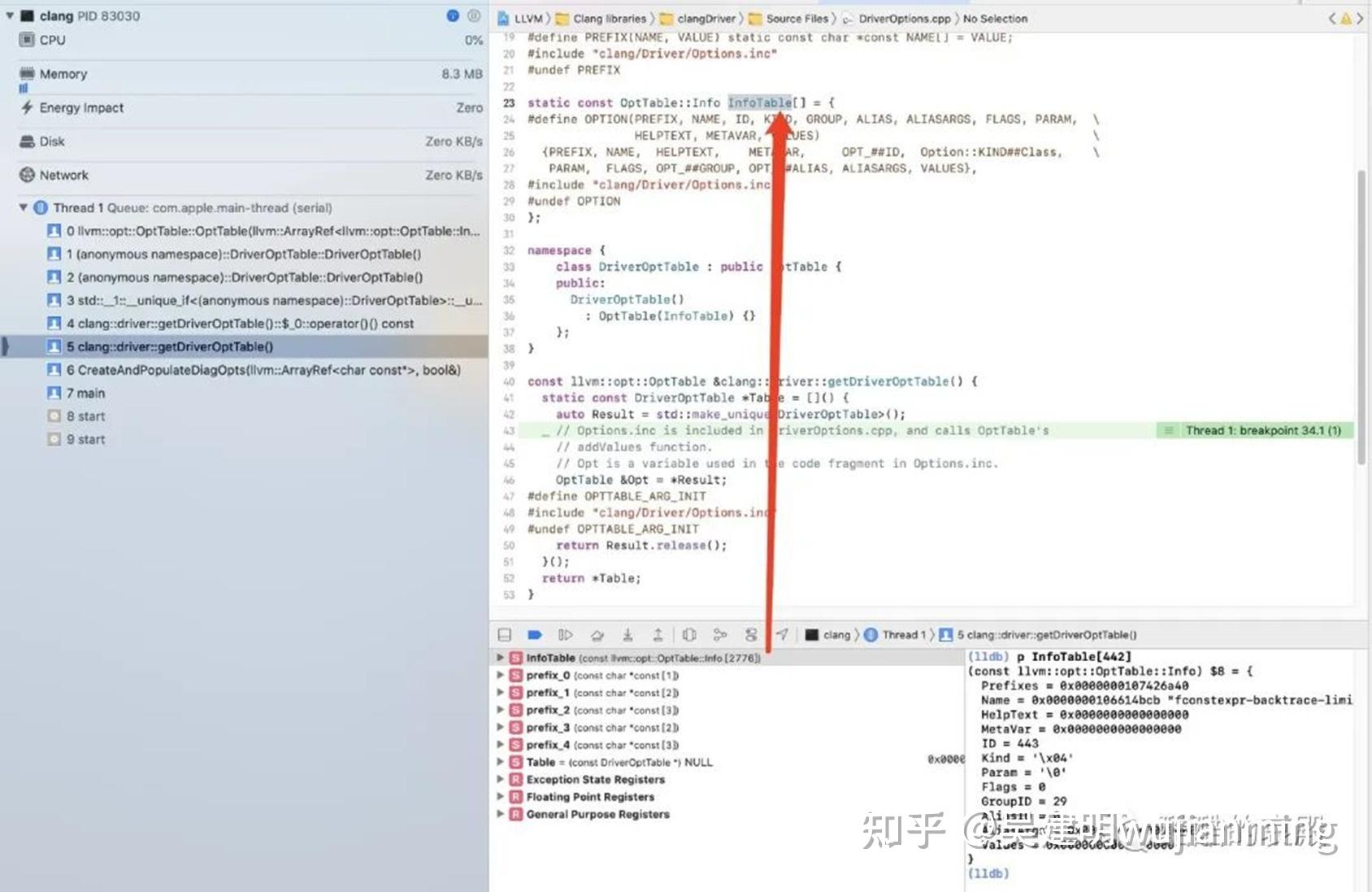This screenshot has height=892, width=1372.
Task: Click Thread 1 queue row label
Action: tap(193, 207)
